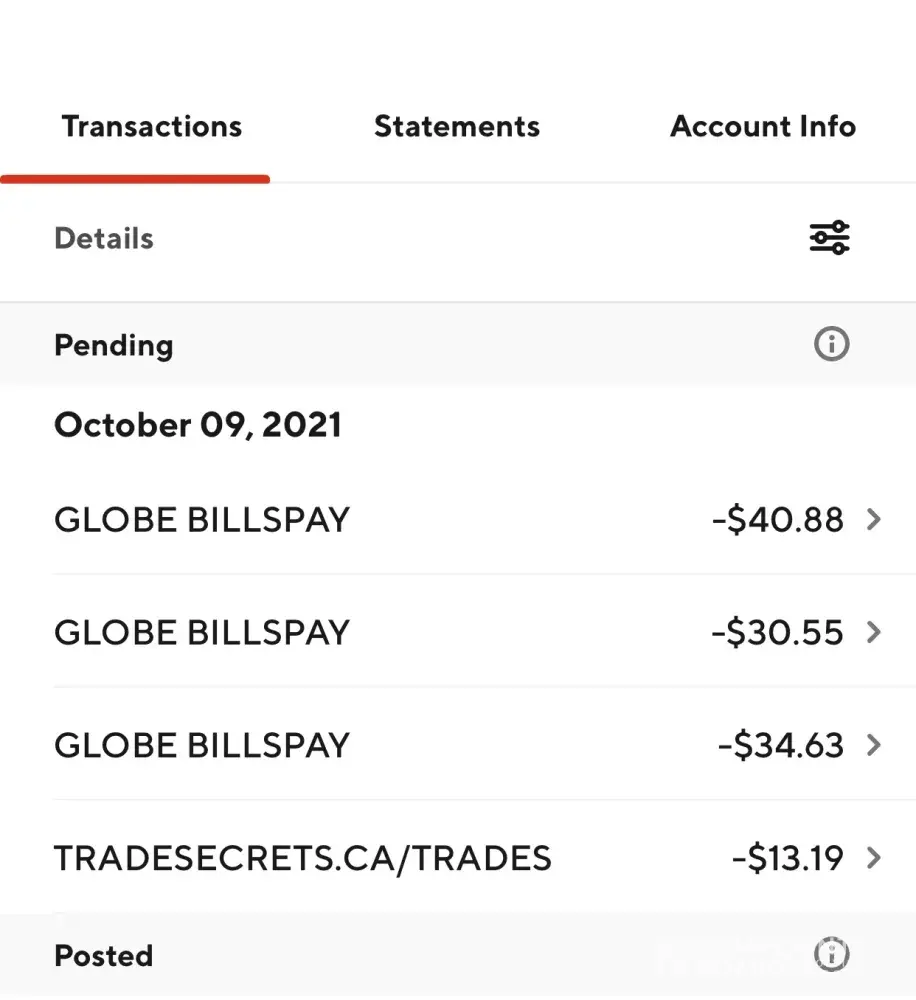Tap GLOBE BILLSPAY name on the -$40.88 row
This screenshot has width=916, height=1000.
click(x=202, y=520)
